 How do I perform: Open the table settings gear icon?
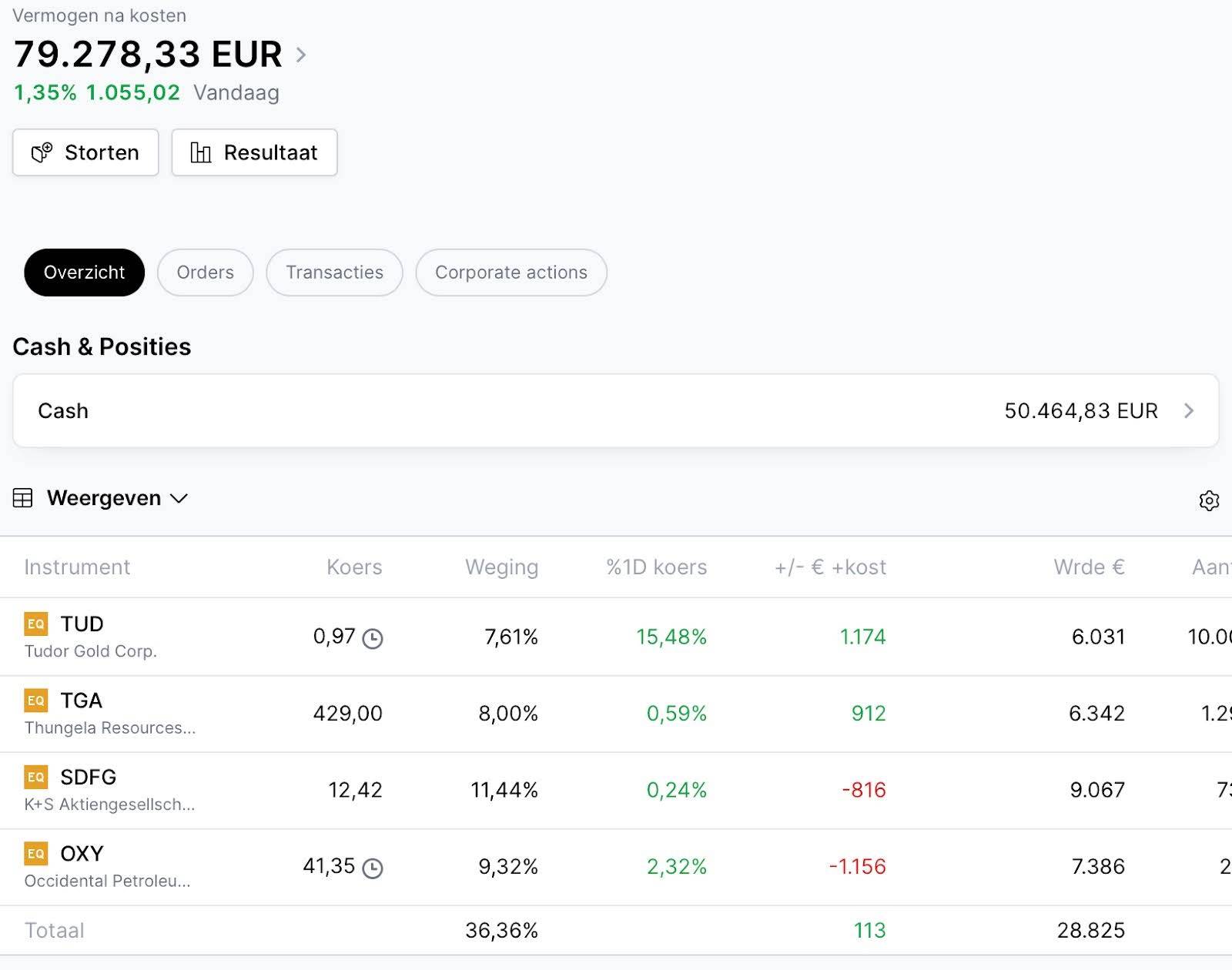[x=1208, y=500]
